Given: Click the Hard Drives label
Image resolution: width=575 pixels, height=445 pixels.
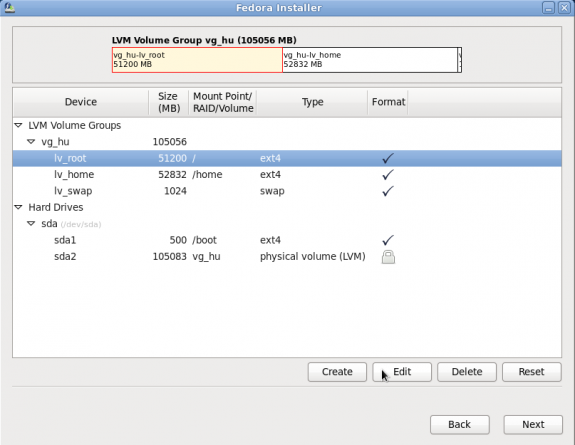Looking at the screenshot, I should pyautogui.click(x=56, y=207).
